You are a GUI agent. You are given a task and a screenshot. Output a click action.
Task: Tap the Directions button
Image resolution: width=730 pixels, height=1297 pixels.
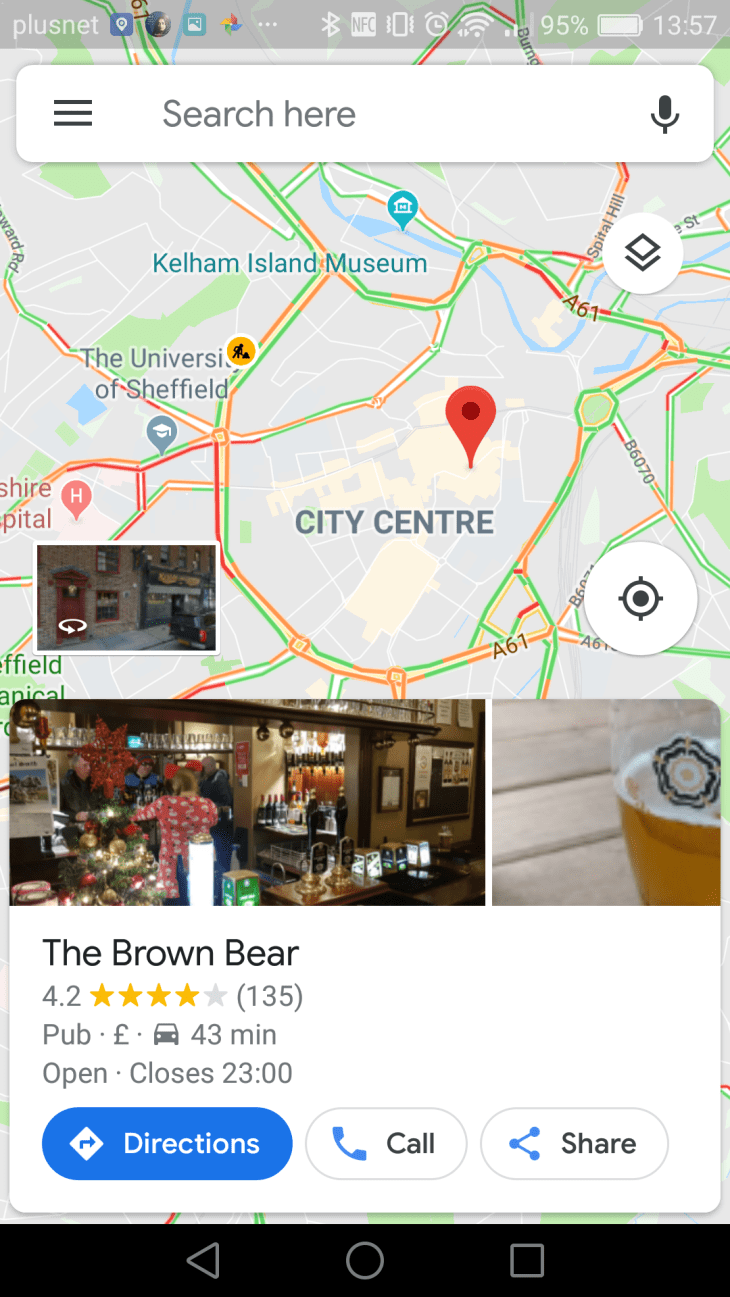167,1143
